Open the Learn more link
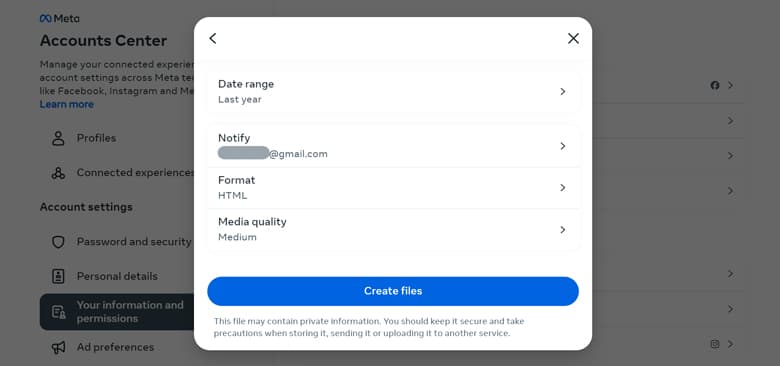The image size is (780, 366). (x=67, y=104)
